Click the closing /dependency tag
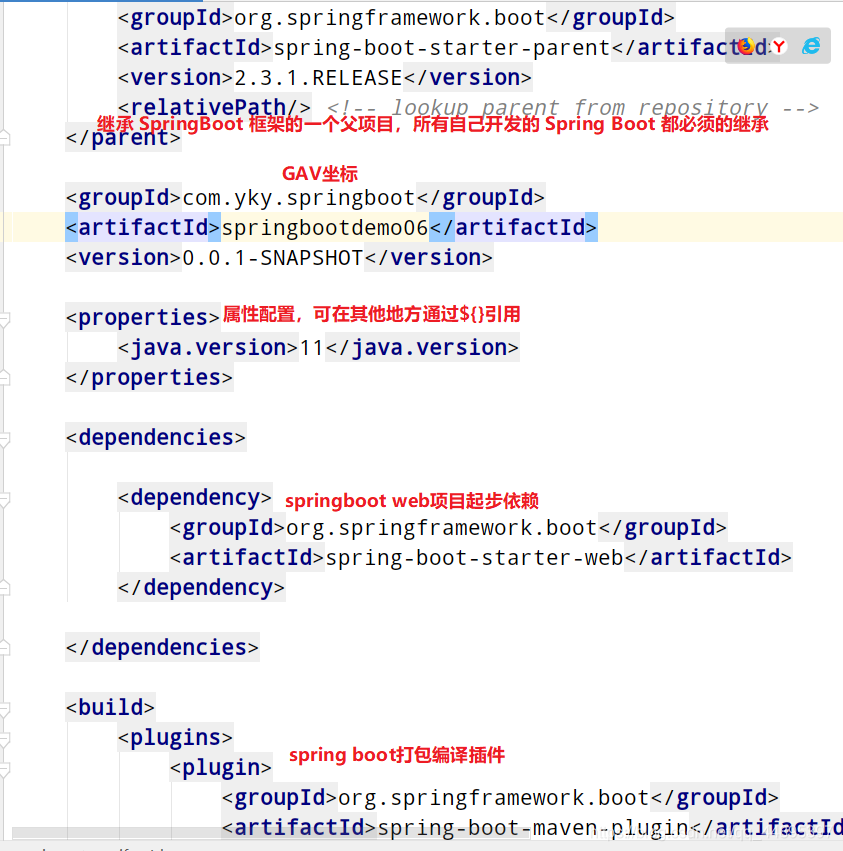This screenshot has height=851, width=843. click(x=201, y=588)
